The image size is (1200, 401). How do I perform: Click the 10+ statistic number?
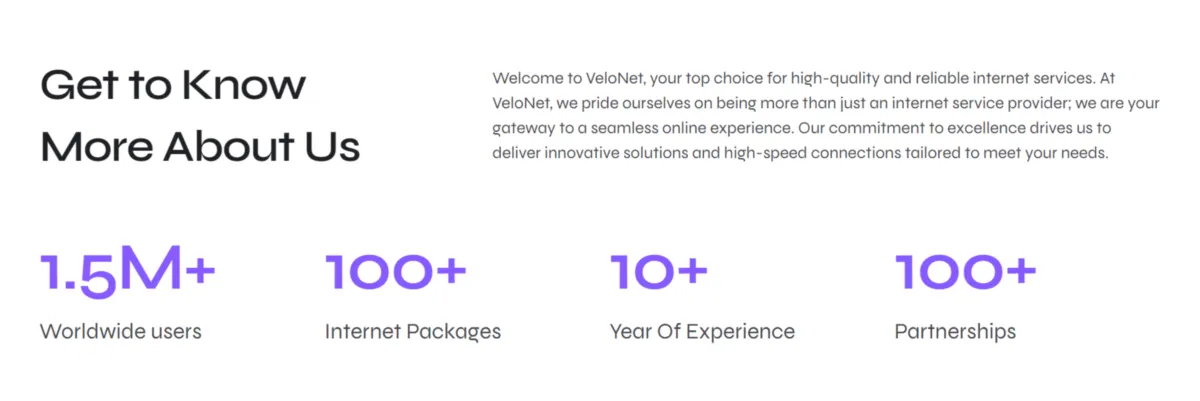point(659,272)
